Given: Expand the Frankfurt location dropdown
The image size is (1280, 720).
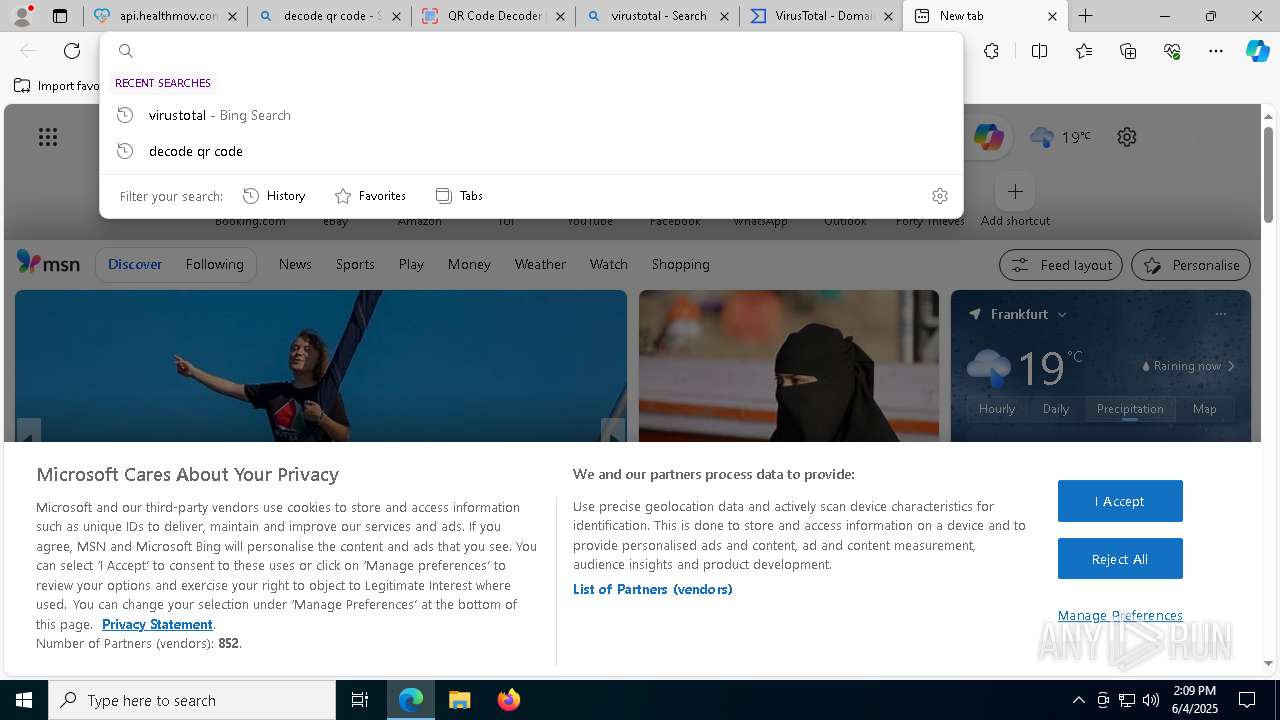Looking at the screenshot, I should (1062, 314).
